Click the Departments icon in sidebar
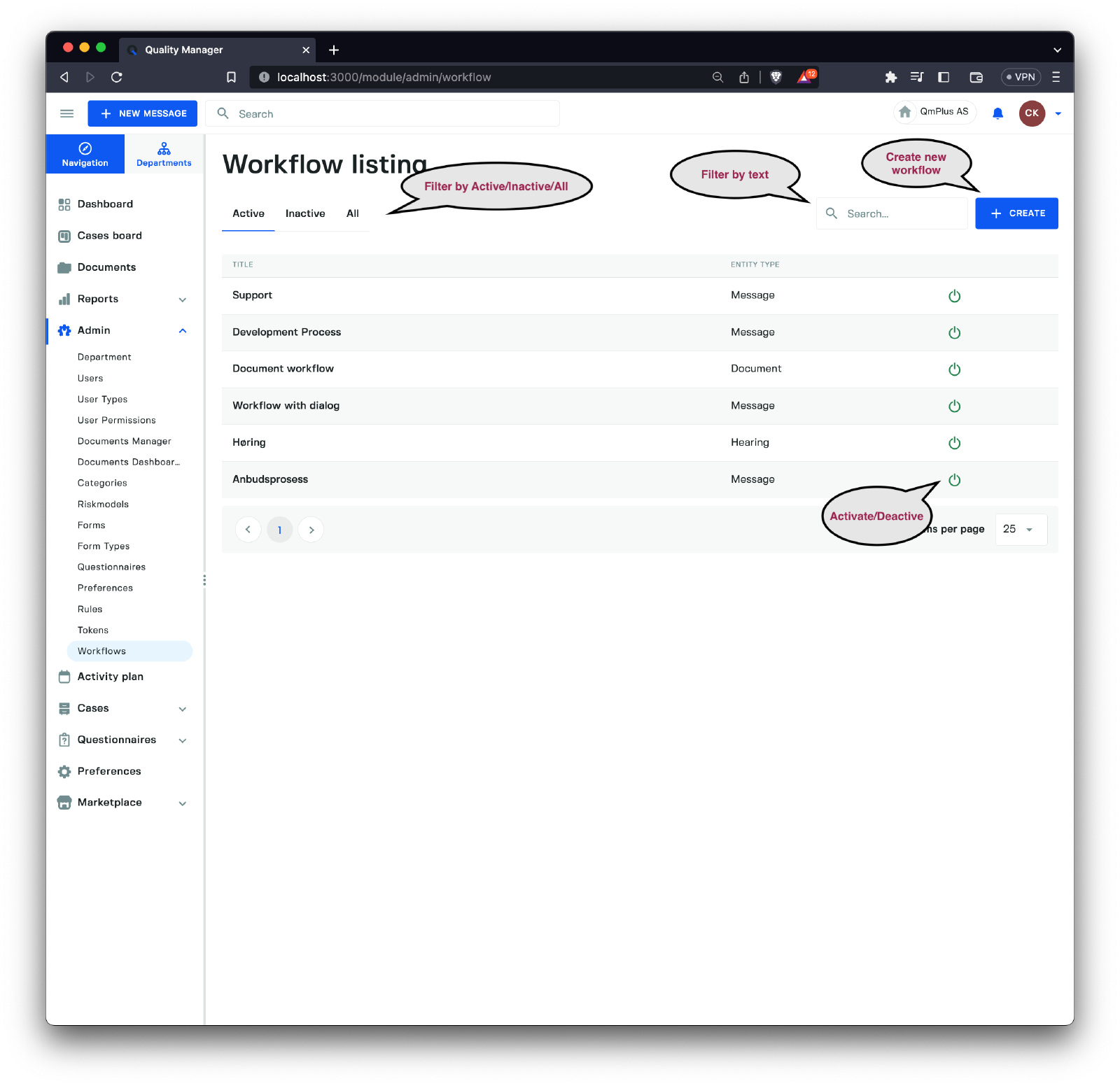Image resolution: width=1120 pixels, height=1086 pixels. click(x=164, y=149)
